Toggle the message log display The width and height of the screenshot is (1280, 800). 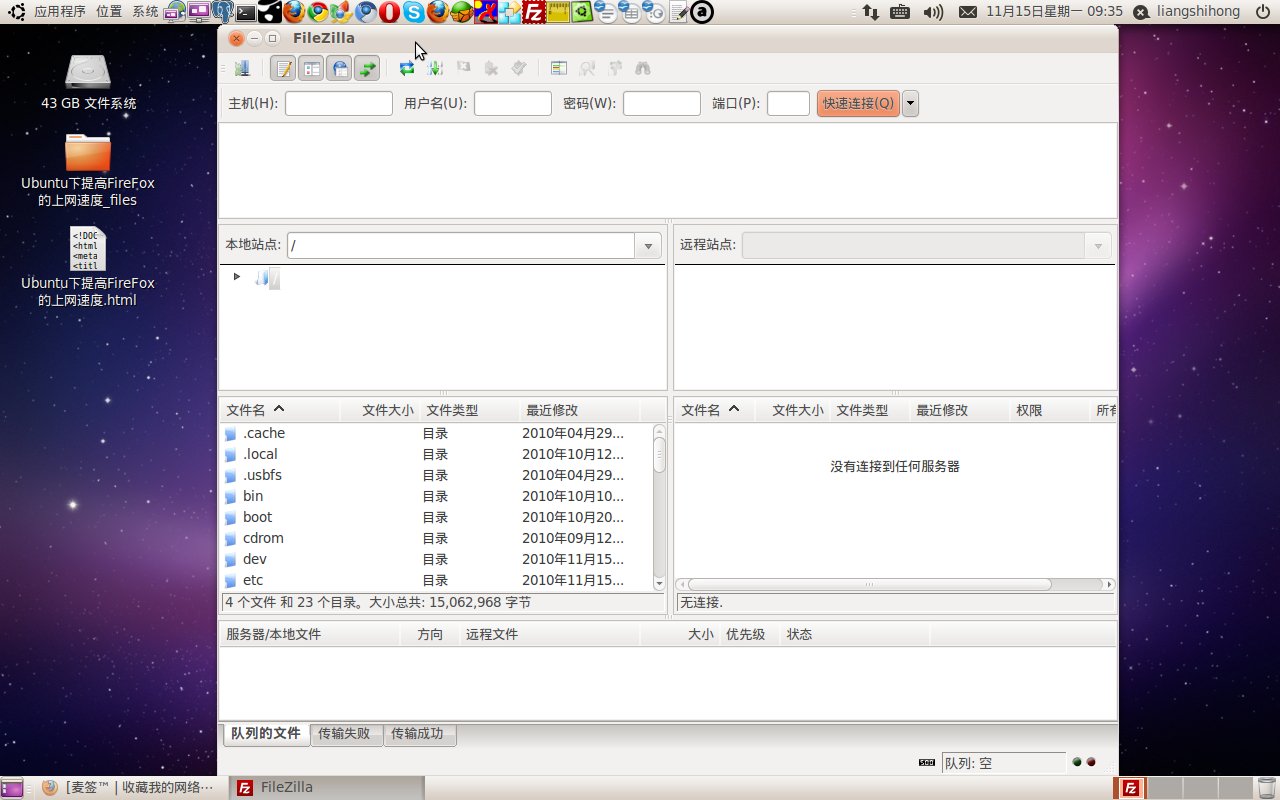click(282, 68)
